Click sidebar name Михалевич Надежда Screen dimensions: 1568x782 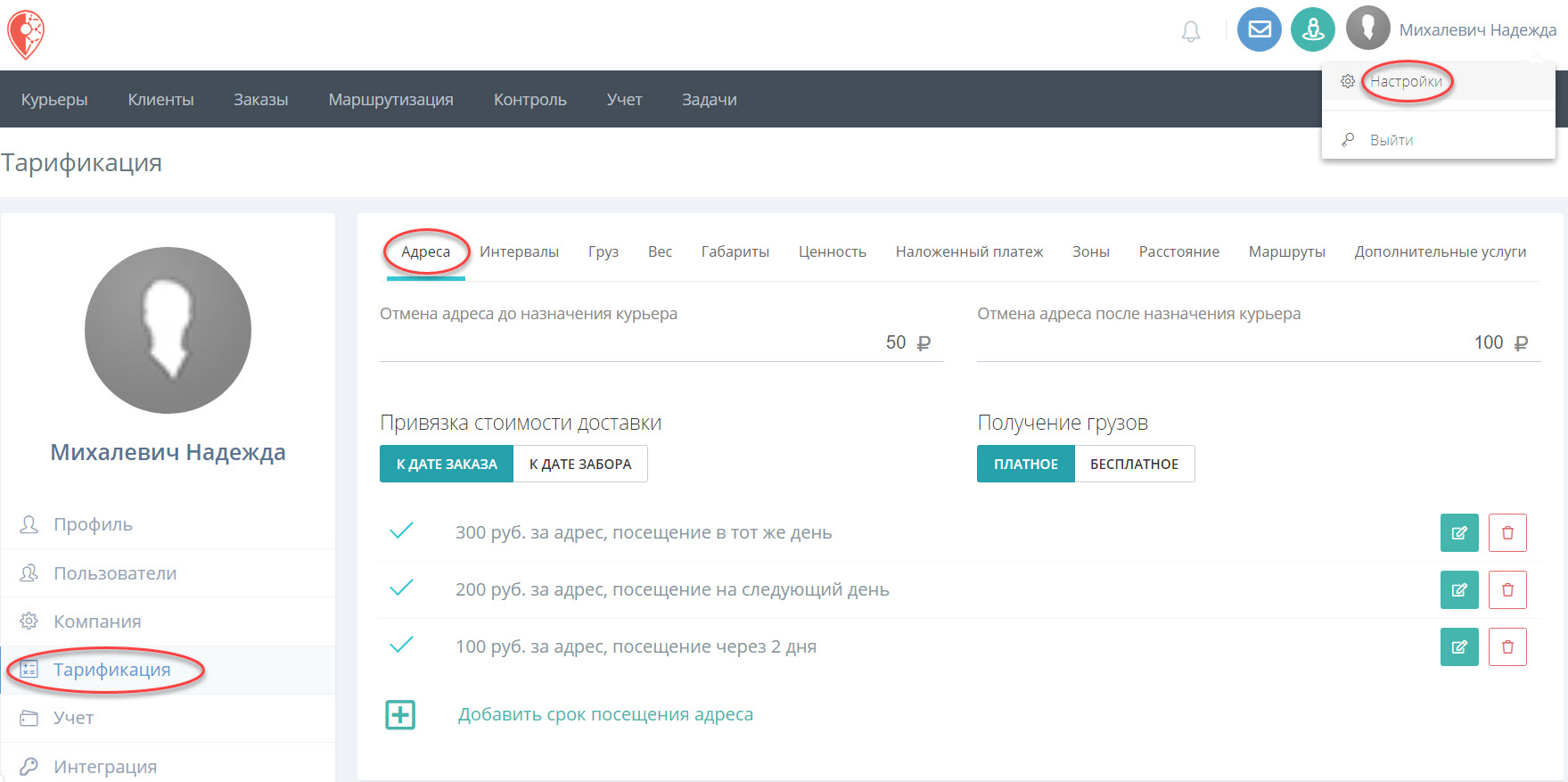coord(168,452)
